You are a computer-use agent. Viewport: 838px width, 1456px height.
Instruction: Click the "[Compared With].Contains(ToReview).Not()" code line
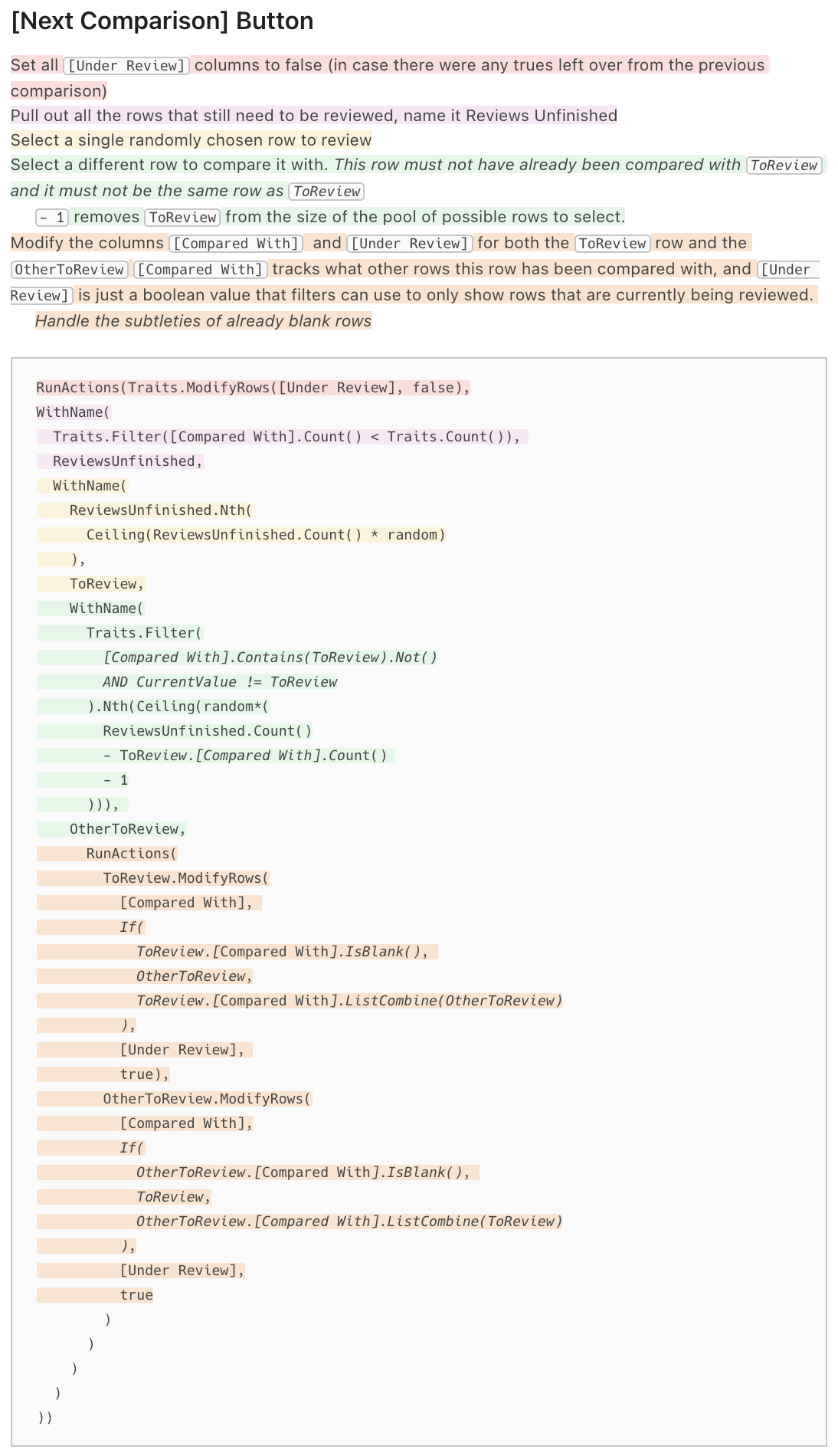[x=270, y=657]
